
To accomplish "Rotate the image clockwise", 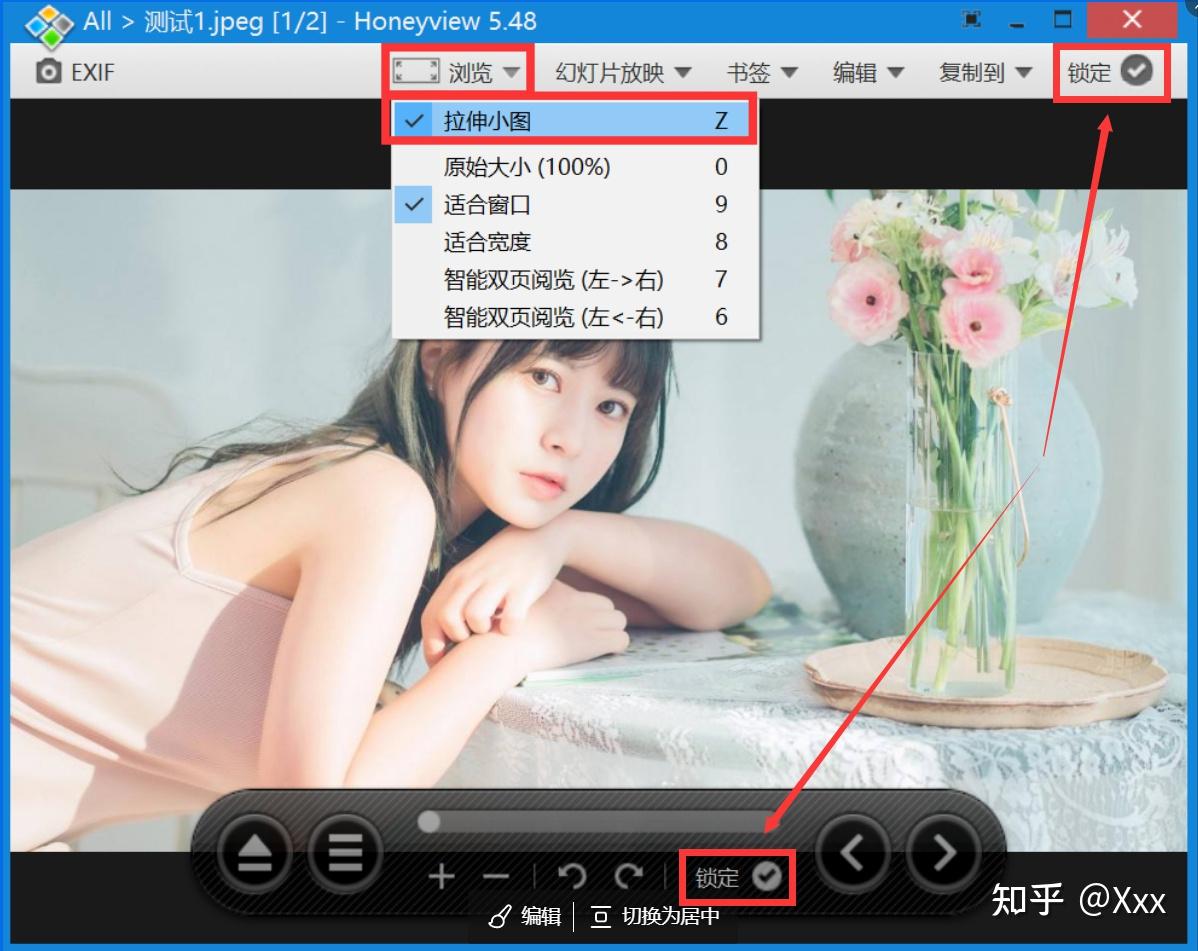I will pyautogui.click(x=630, y=876).
